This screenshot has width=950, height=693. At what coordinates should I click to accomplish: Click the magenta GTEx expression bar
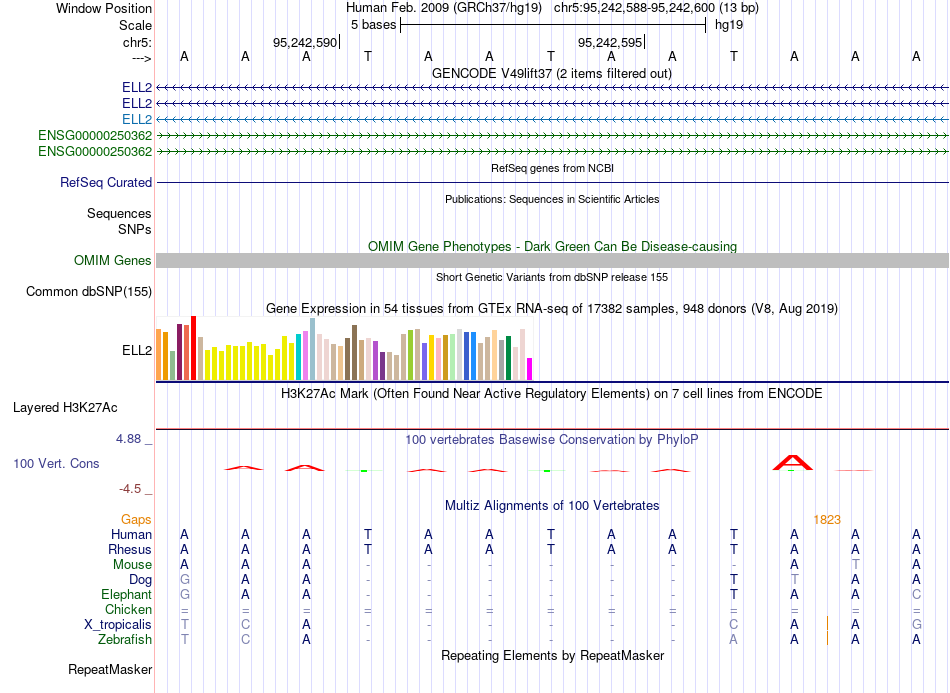(x=530, y=369)
